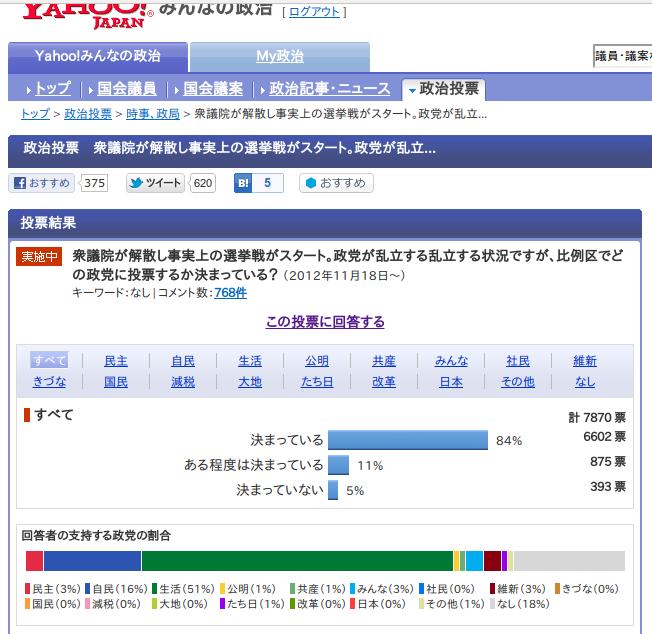The height and width of the screenshot is (634, 652).
Task: Click the 時事、政局 breadcrumb link
Action: click(x=152, y=114)
